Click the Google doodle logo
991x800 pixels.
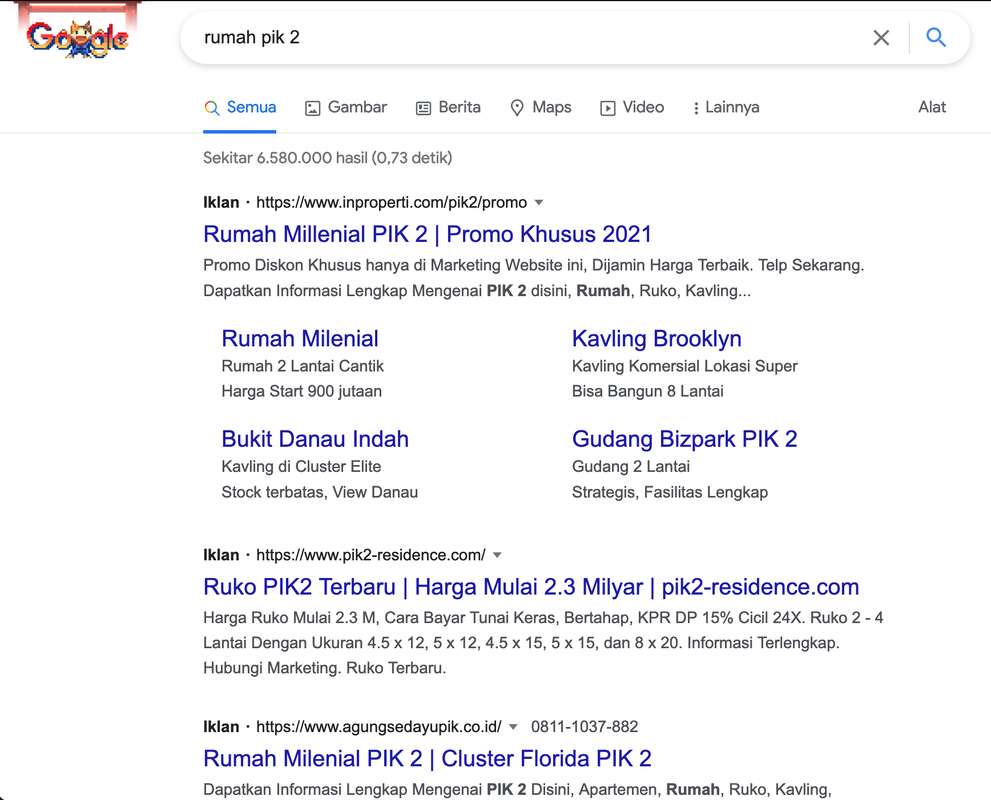click(x=78, y=38)
